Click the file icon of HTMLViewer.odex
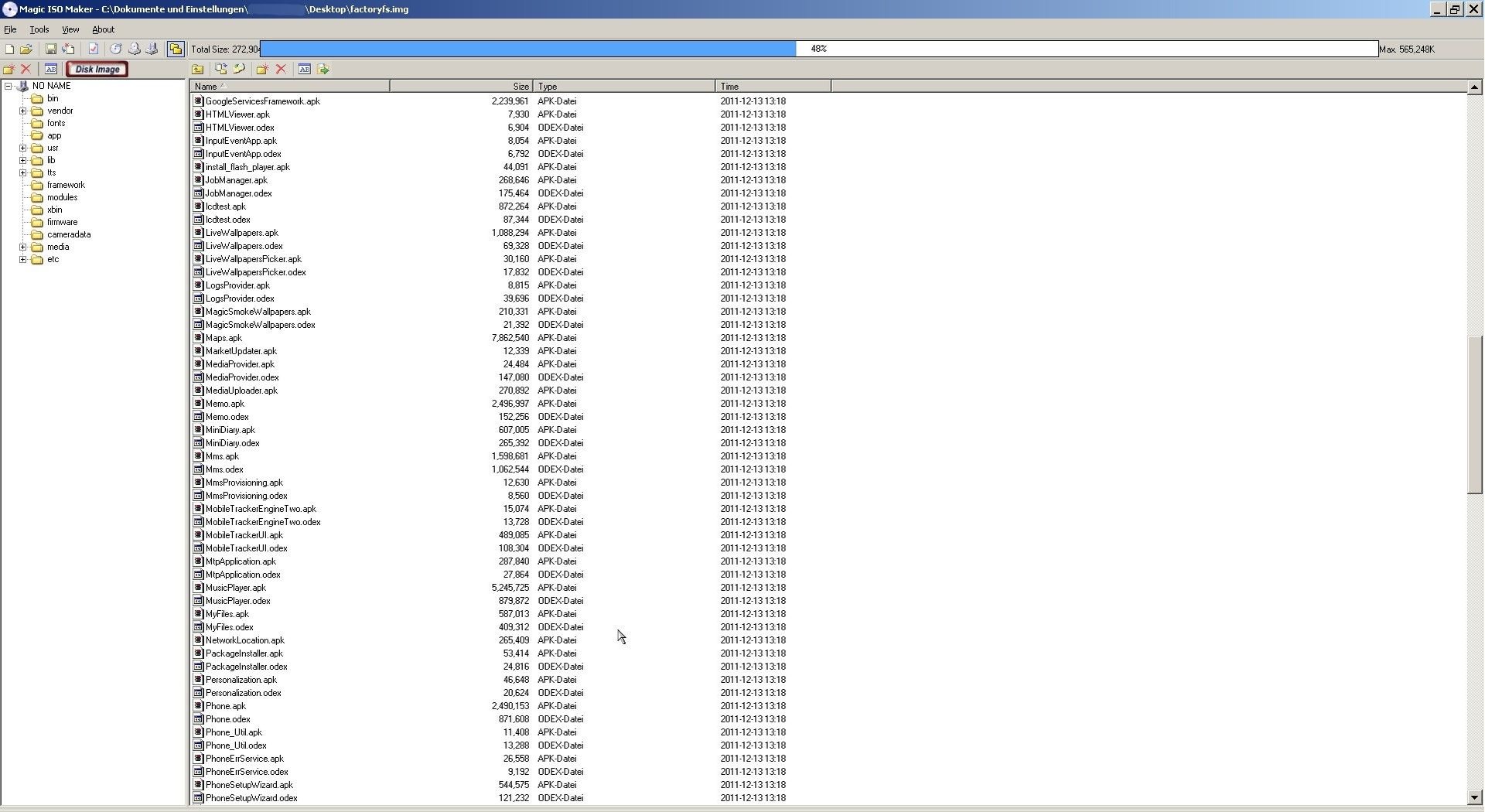Viewport: 1485px width, 812px height. pyautogui.click(x=198, y=128)
